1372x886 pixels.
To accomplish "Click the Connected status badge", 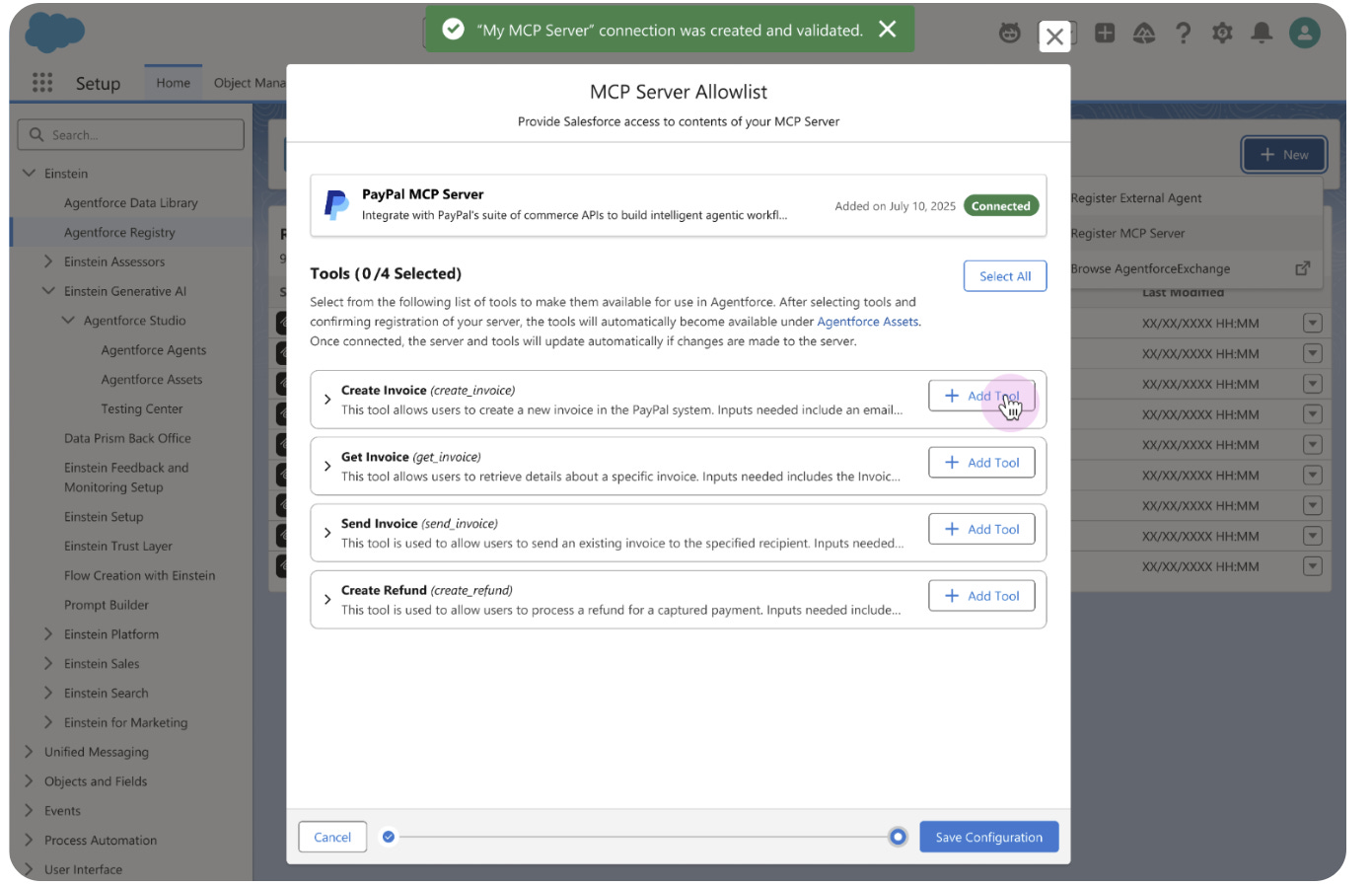I will click(x=1000, y=206).
